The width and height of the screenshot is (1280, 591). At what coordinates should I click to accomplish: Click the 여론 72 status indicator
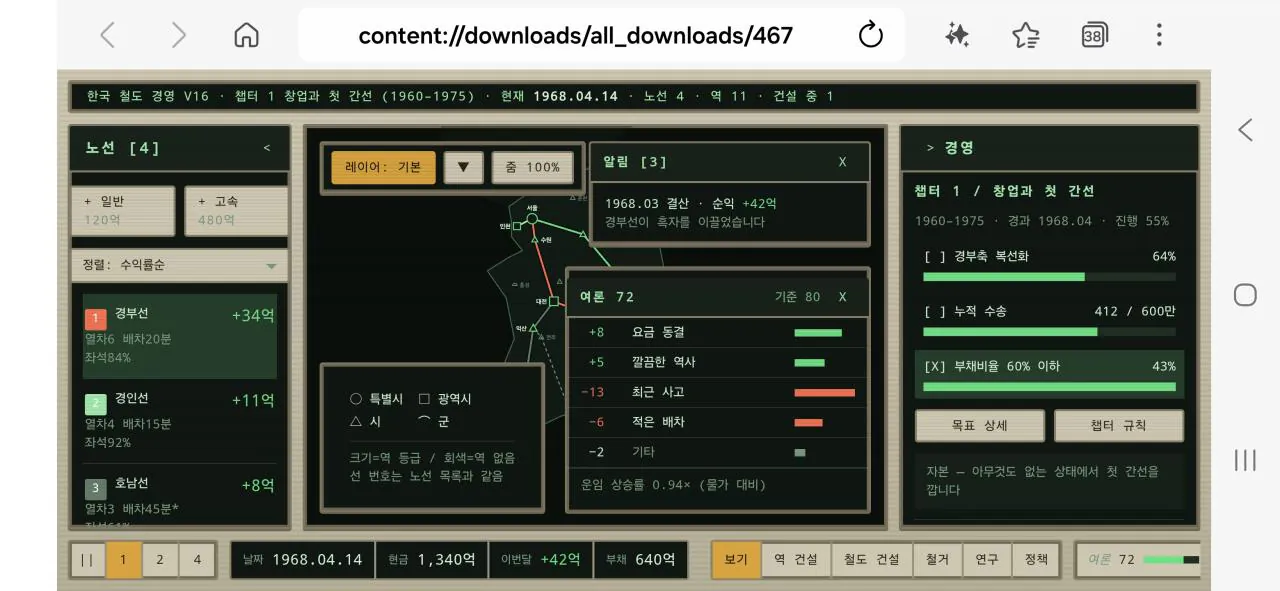(x=1138, y=559)
